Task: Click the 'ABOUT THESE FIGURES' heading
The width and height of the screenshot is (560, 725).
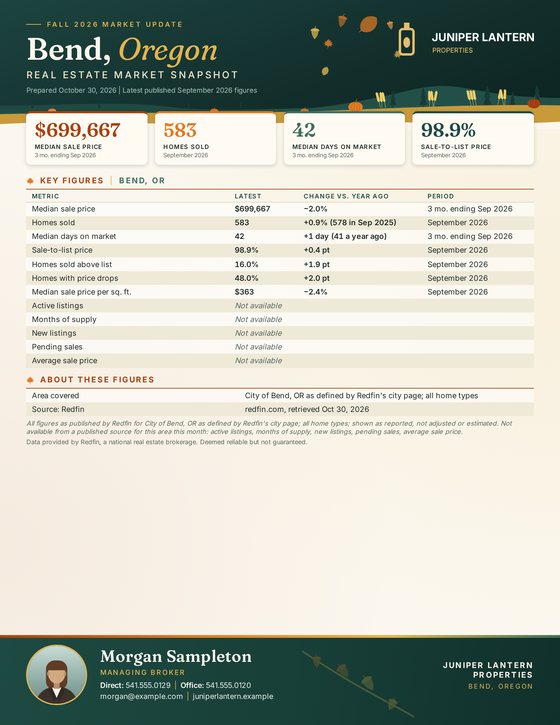Action: pyautogui.click(x=97, y=380)
